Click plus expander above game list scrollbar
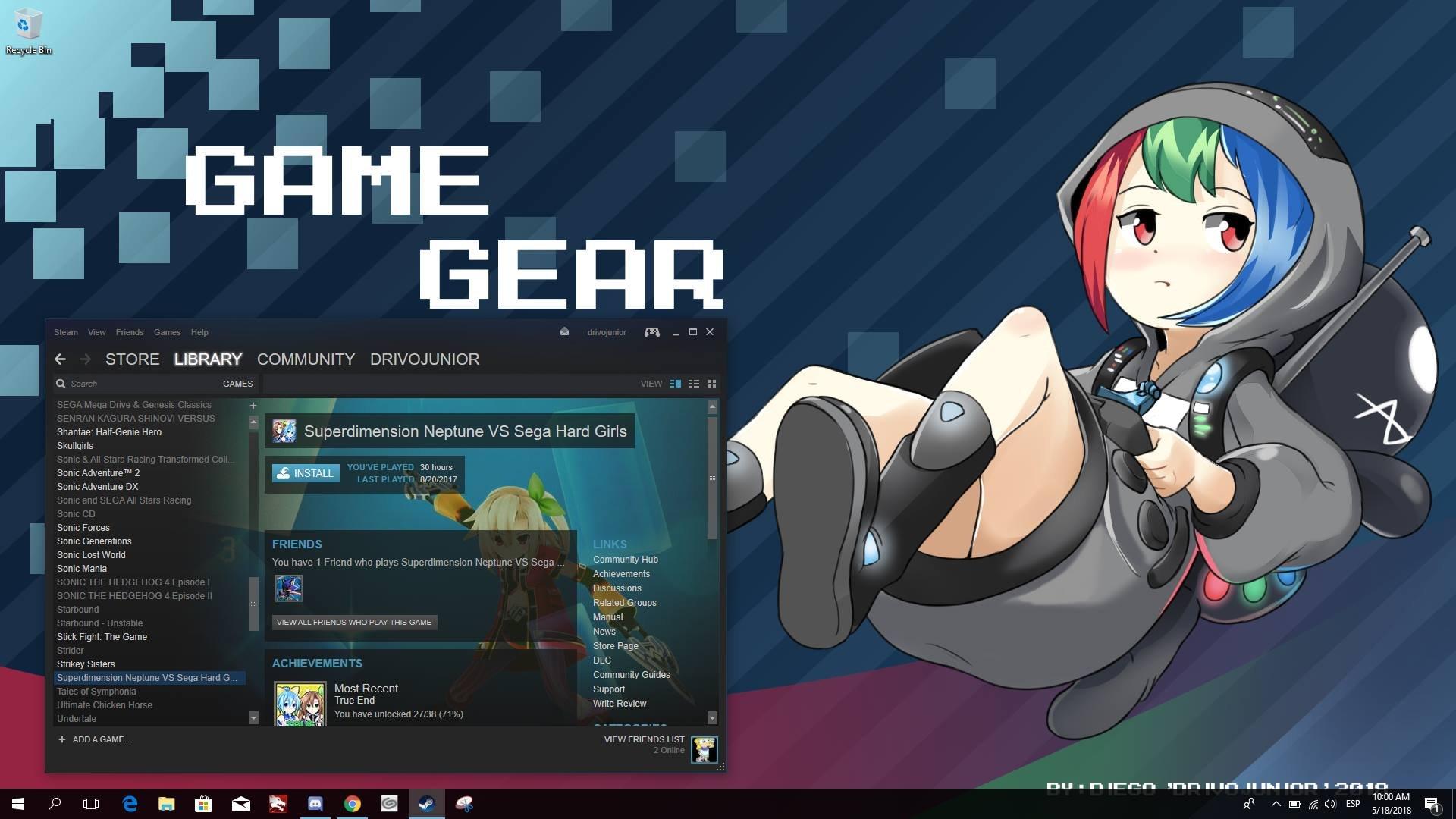The height and width of the screenshot is (819, 1456). click(253, 406)
